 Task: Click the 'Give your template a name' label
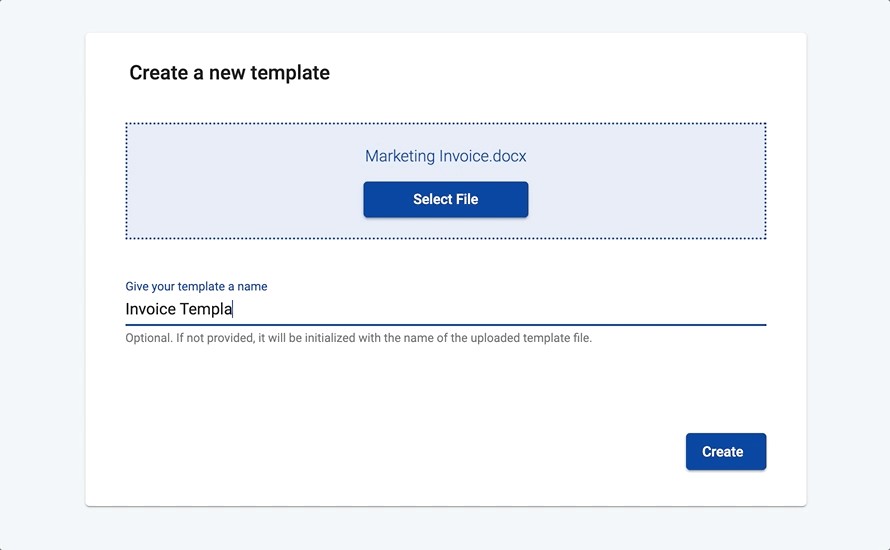pos(196,286)
